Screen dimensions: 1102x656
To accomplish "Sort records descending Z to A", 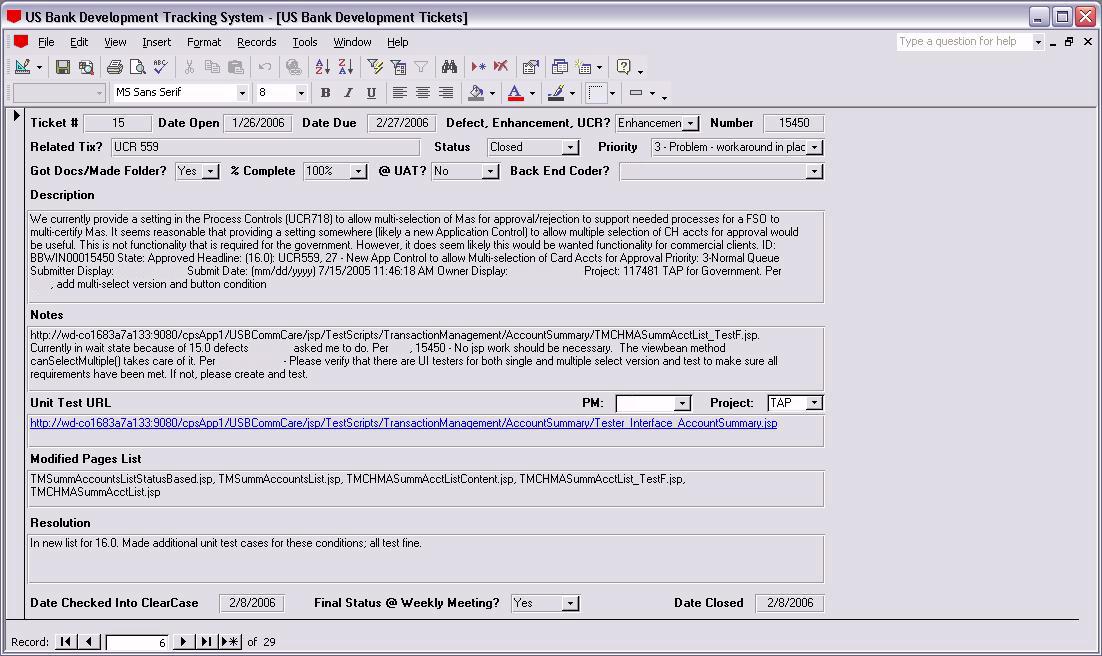I will coord(345,67).
